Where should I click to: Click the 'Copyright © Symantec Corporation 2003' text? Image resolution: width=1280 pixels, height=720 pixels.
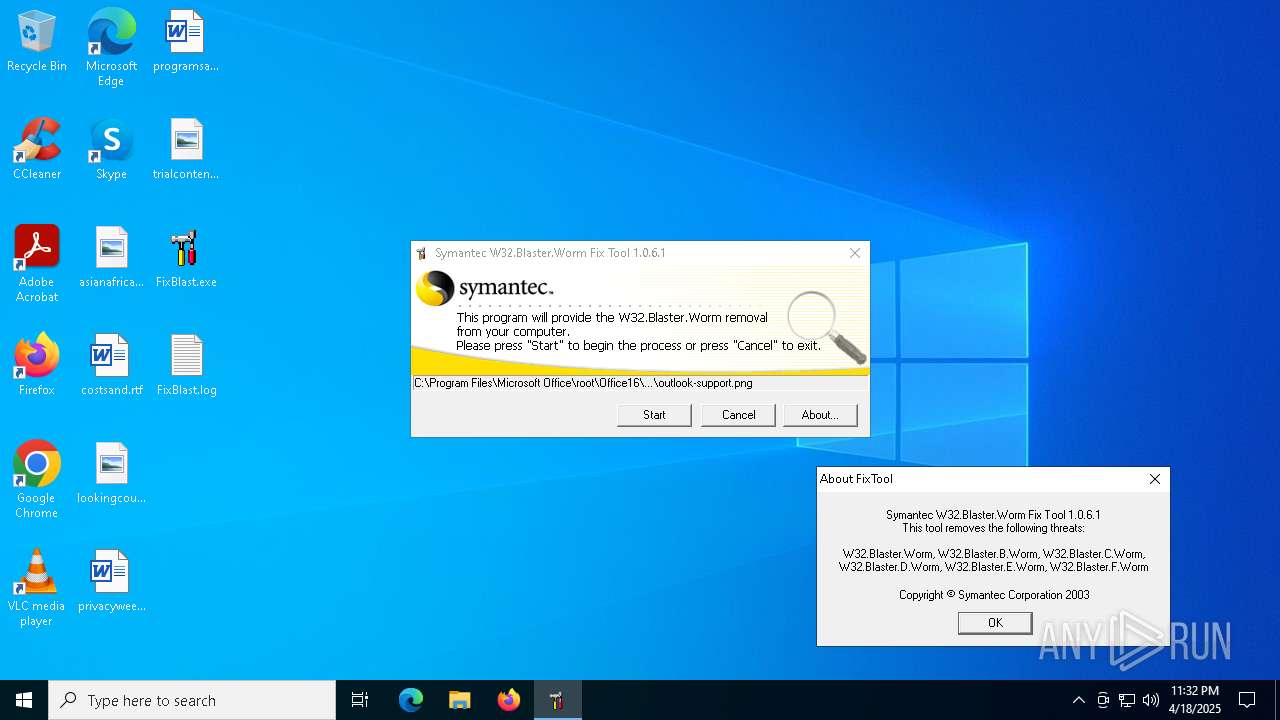click(994, 595)
